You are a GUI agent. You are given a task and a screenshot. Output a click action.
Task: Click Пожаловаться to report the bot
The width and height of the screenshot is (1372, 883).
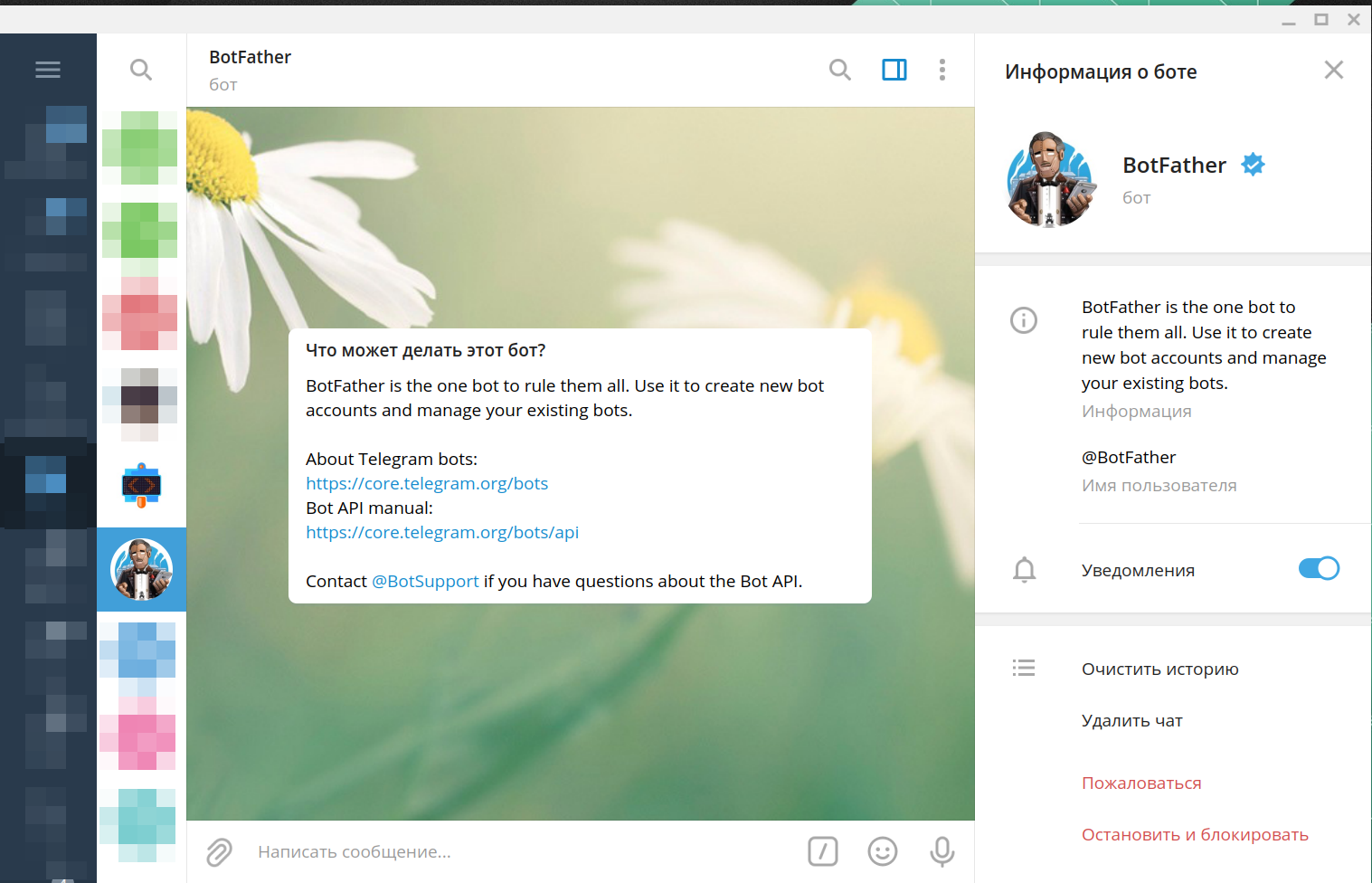(x=1141, y=783)
